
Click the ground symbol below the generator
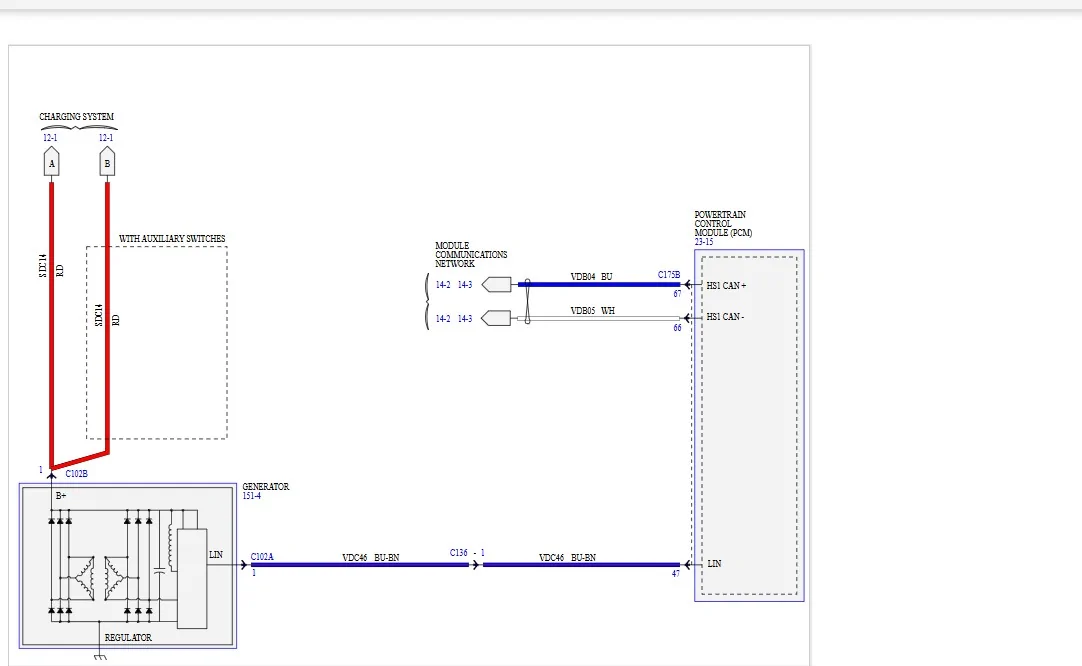pyautogui.click(x=100, y=656)
